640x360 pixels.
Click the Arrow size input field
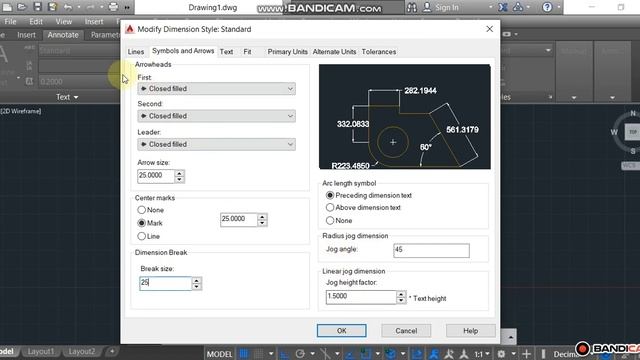pos(156,176)
